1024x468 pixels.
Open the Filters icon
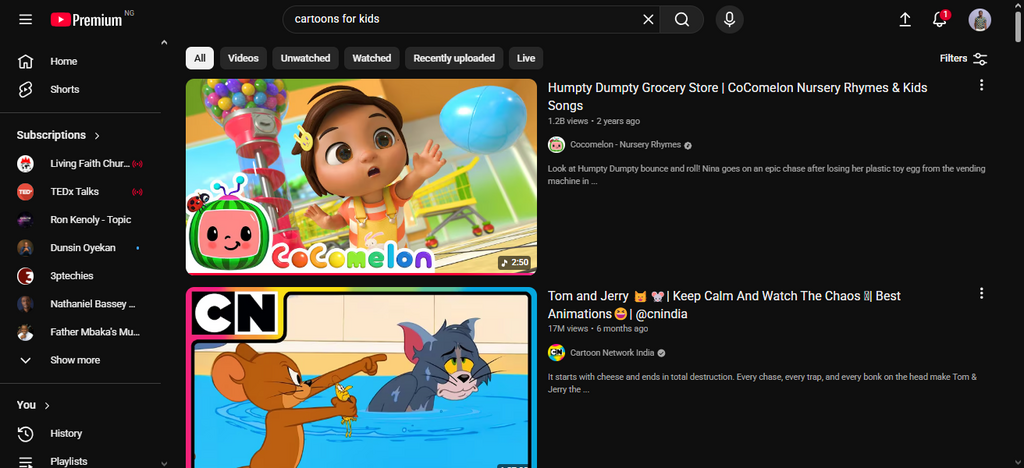pyautogui.click(x=980, y=59)
